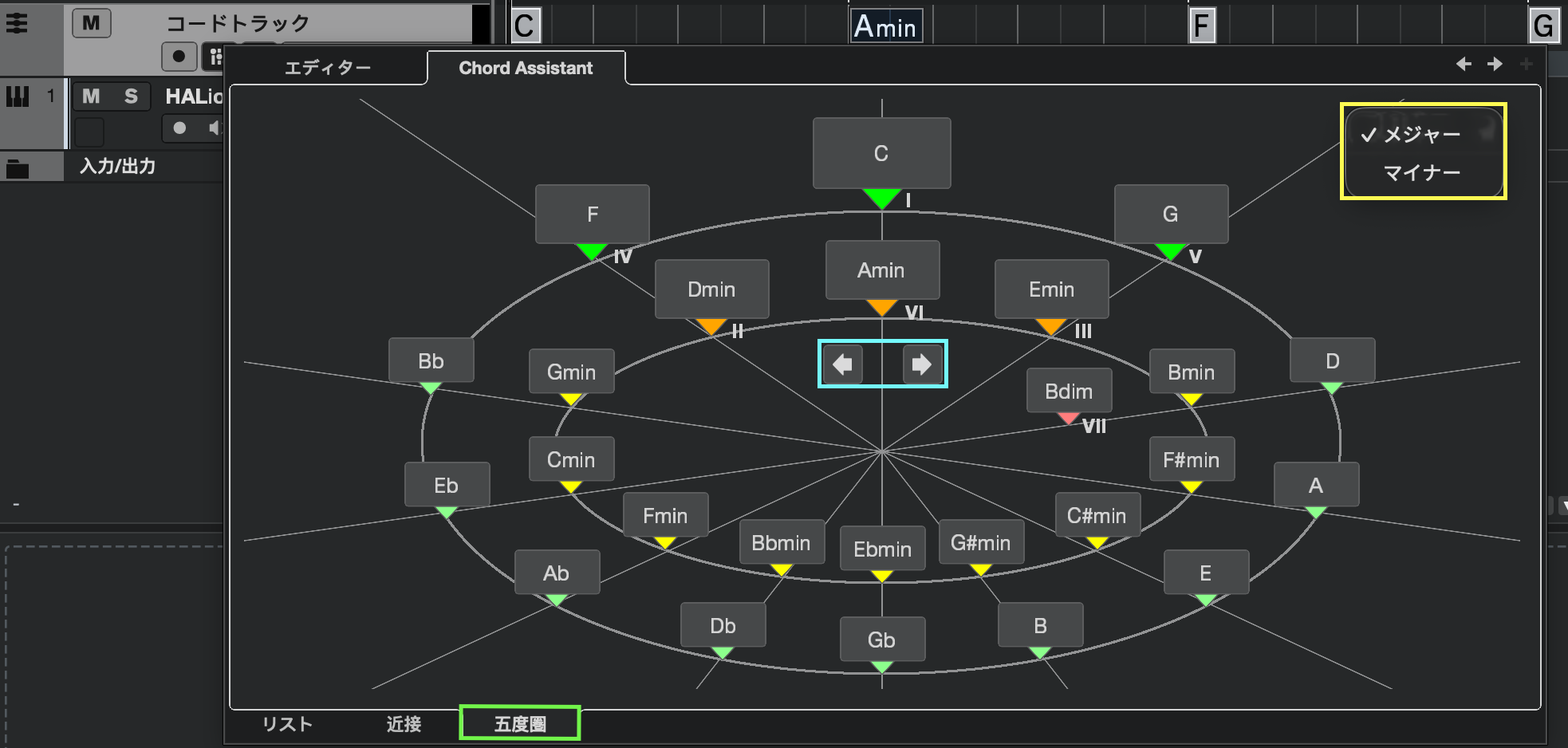Pick the Bdim chord button
This screenshot has width=1568, height=748.
pos(1068,391)
